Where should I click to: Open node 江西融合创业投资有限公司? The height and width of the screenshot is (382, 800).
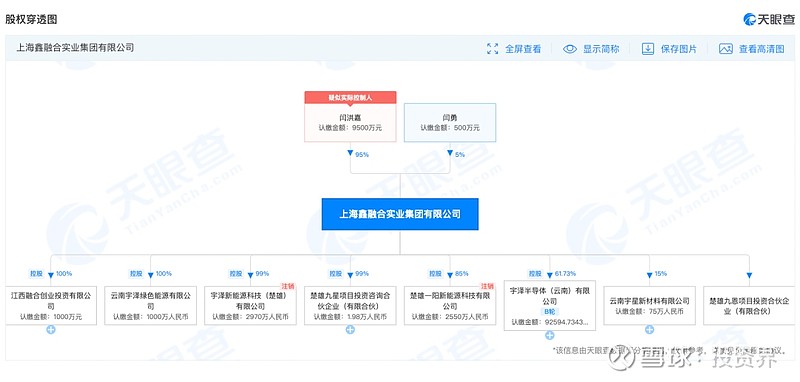click(x=51, y=305)
